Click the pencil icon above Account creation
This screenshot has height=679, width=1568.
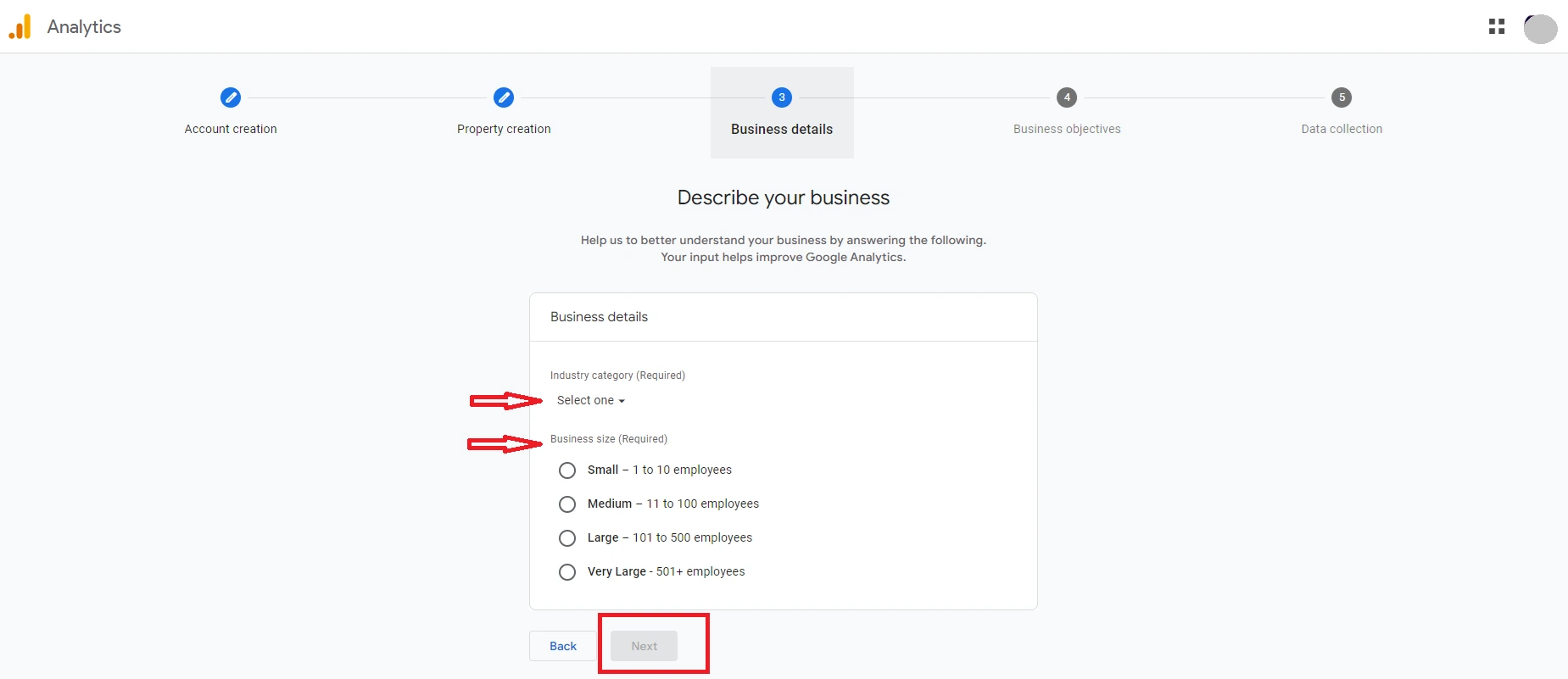click(x=230, y=97)
